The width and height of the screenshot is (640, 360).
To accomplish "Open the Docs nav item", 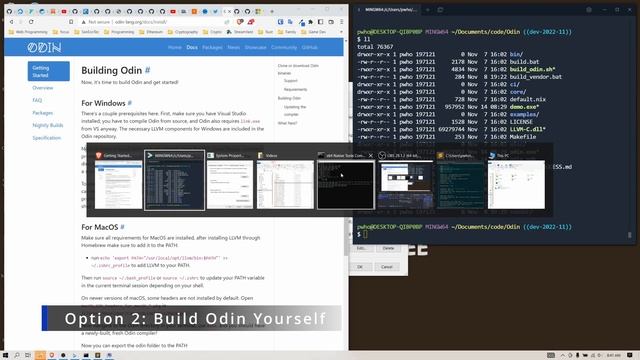I will (192, 47).
